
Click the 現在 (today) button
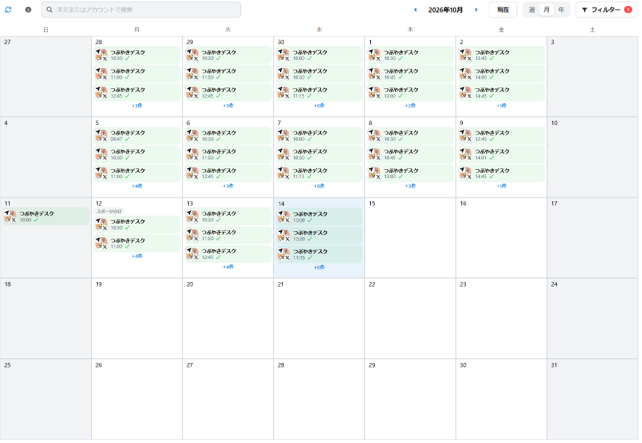coord(503,9)
